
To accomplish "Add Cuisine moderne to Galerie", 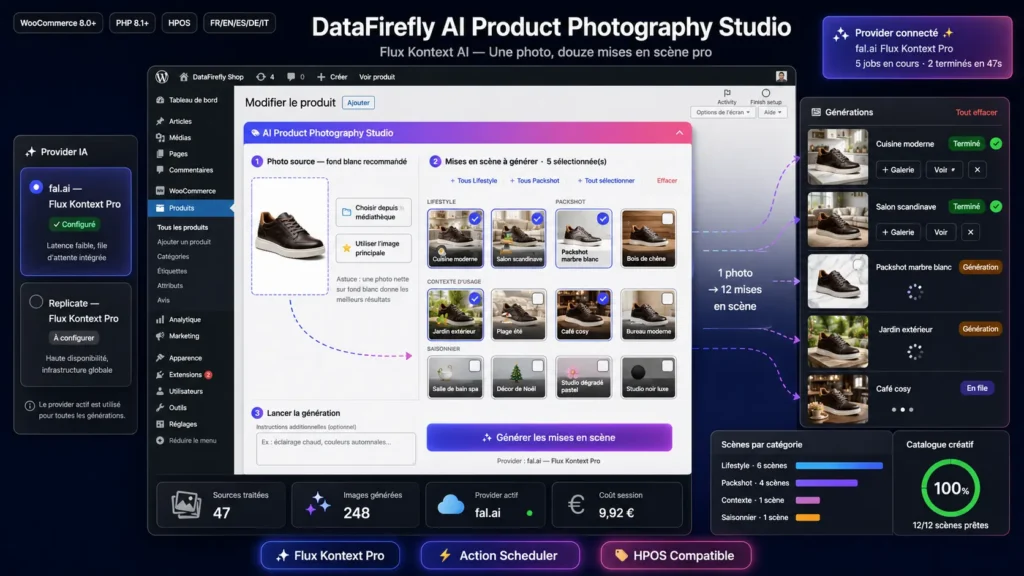I will click(x=898, y=170).
